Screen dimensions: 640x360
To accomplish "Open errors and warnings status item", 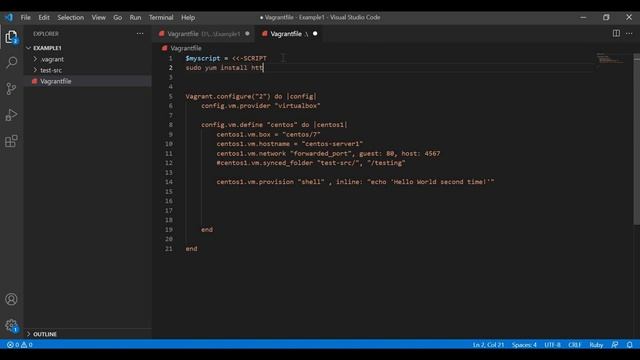I will point(20,345).
